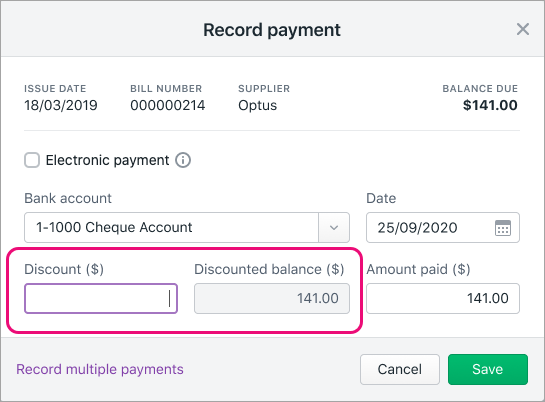Select the bill number 000000214
The width and height of the screenshot is (545, 402).
168,105
